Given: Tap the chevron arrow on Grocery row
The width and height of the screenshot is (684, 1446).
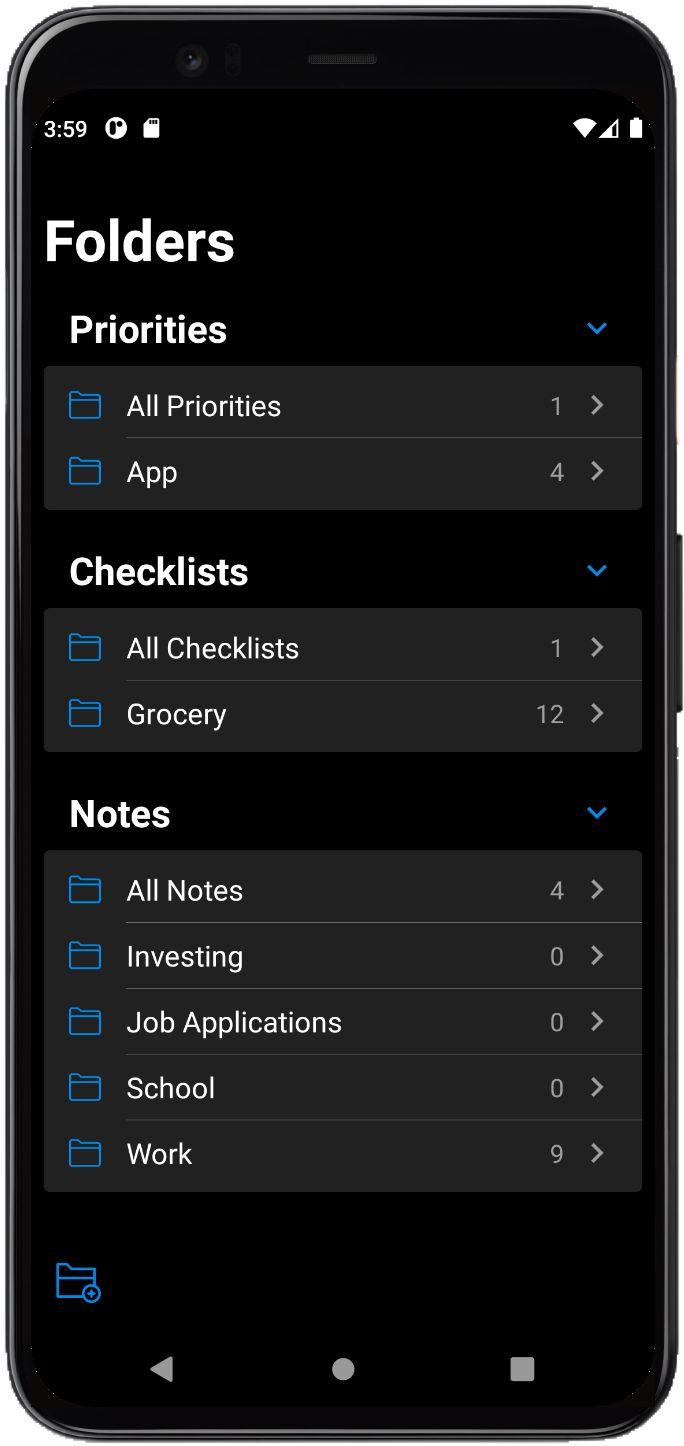Looking at the screenshot, I should click(x=597, y=714).
